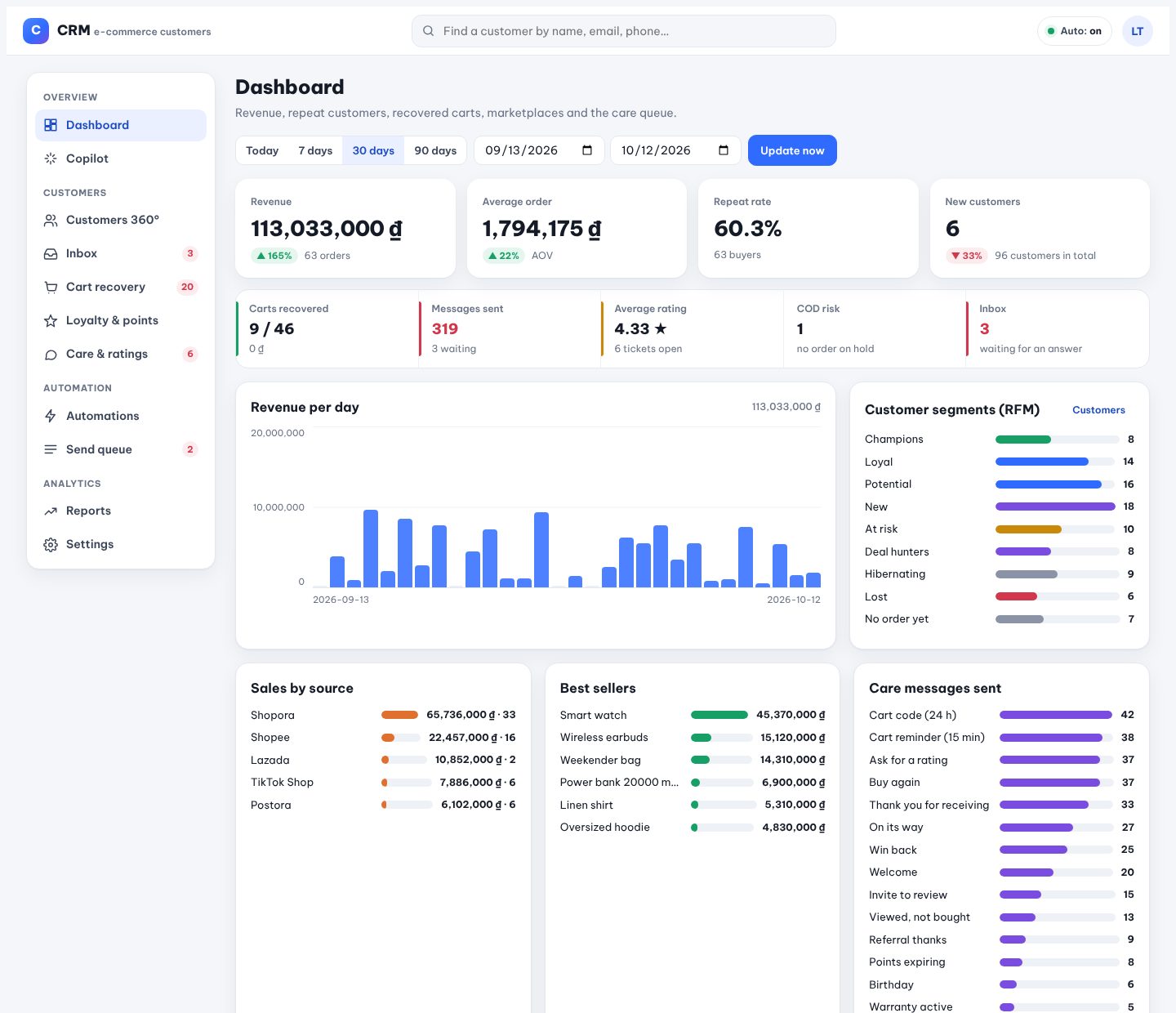Click the Send queue lines icon
Screen dimensions: 1176x1013
click(x=51, y=449)
